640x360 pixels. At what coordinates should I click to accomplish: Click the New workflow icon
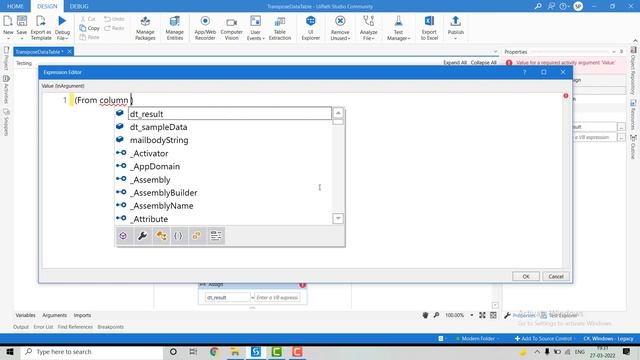tap(8, 21)
